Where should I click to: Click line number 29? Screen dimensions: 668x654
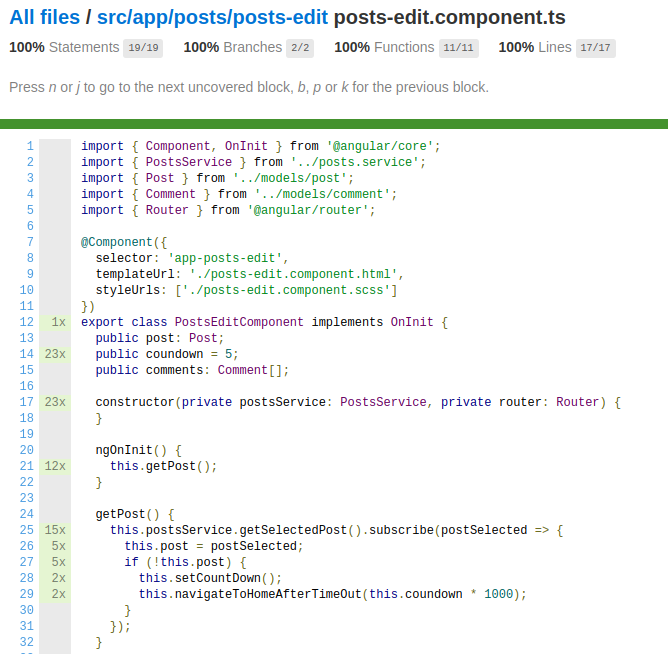coord(26,594)
